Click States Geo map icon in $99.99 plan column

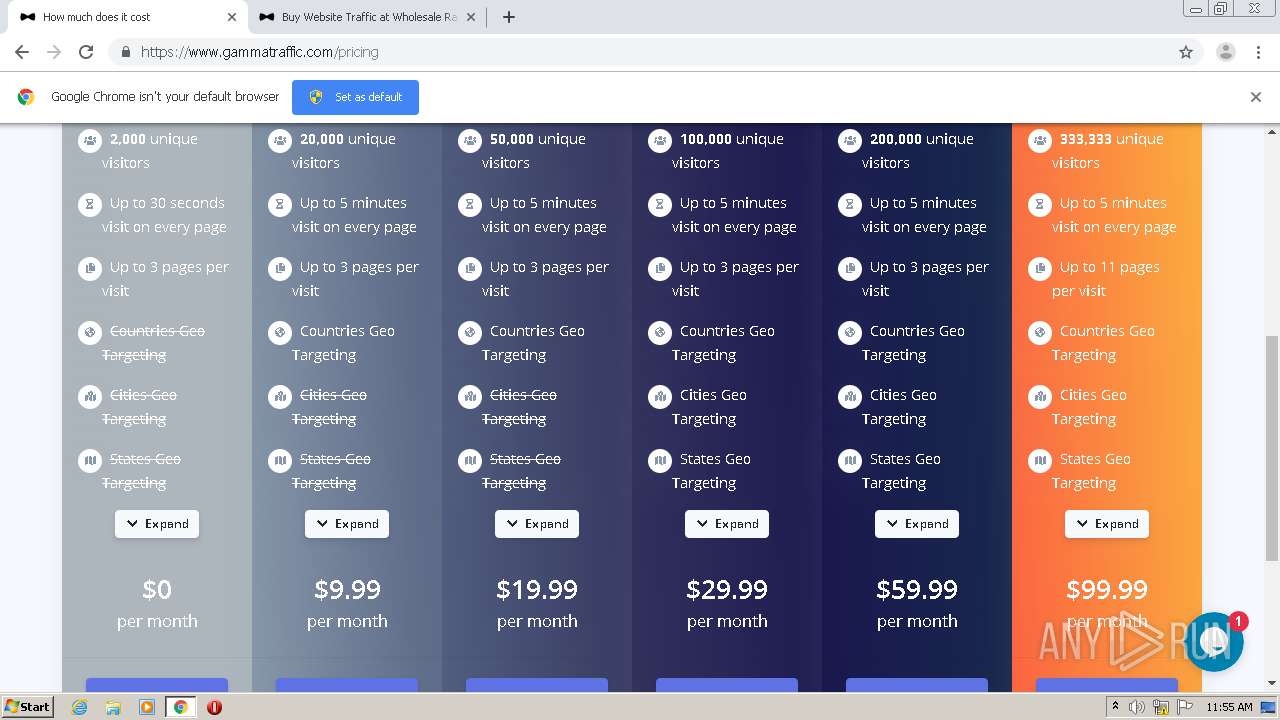[x=1040, y=460]
